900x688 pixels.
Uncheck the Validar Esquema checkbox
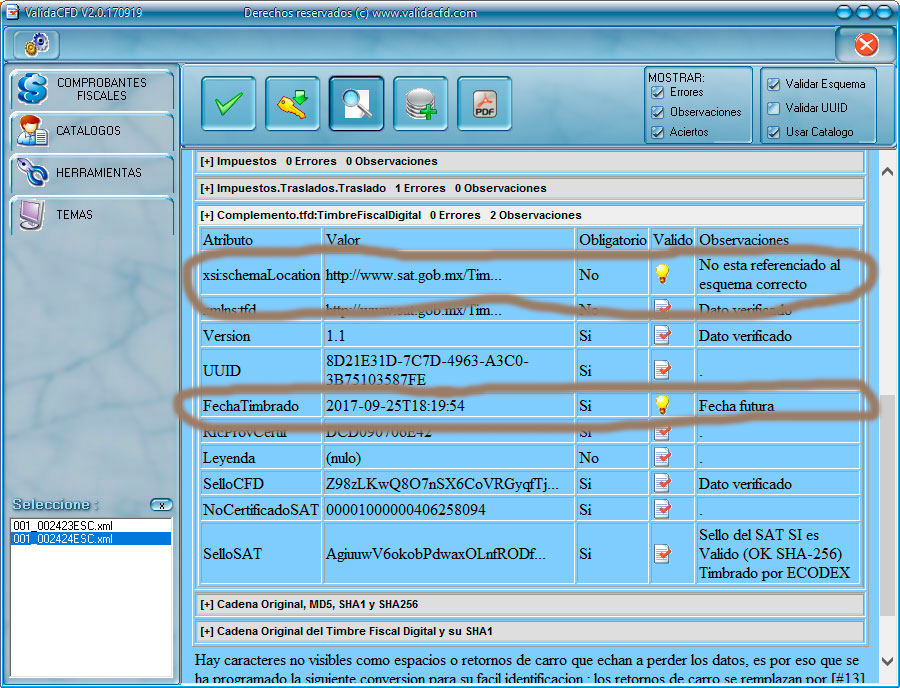pyautogui.click(x=774, y=84)
